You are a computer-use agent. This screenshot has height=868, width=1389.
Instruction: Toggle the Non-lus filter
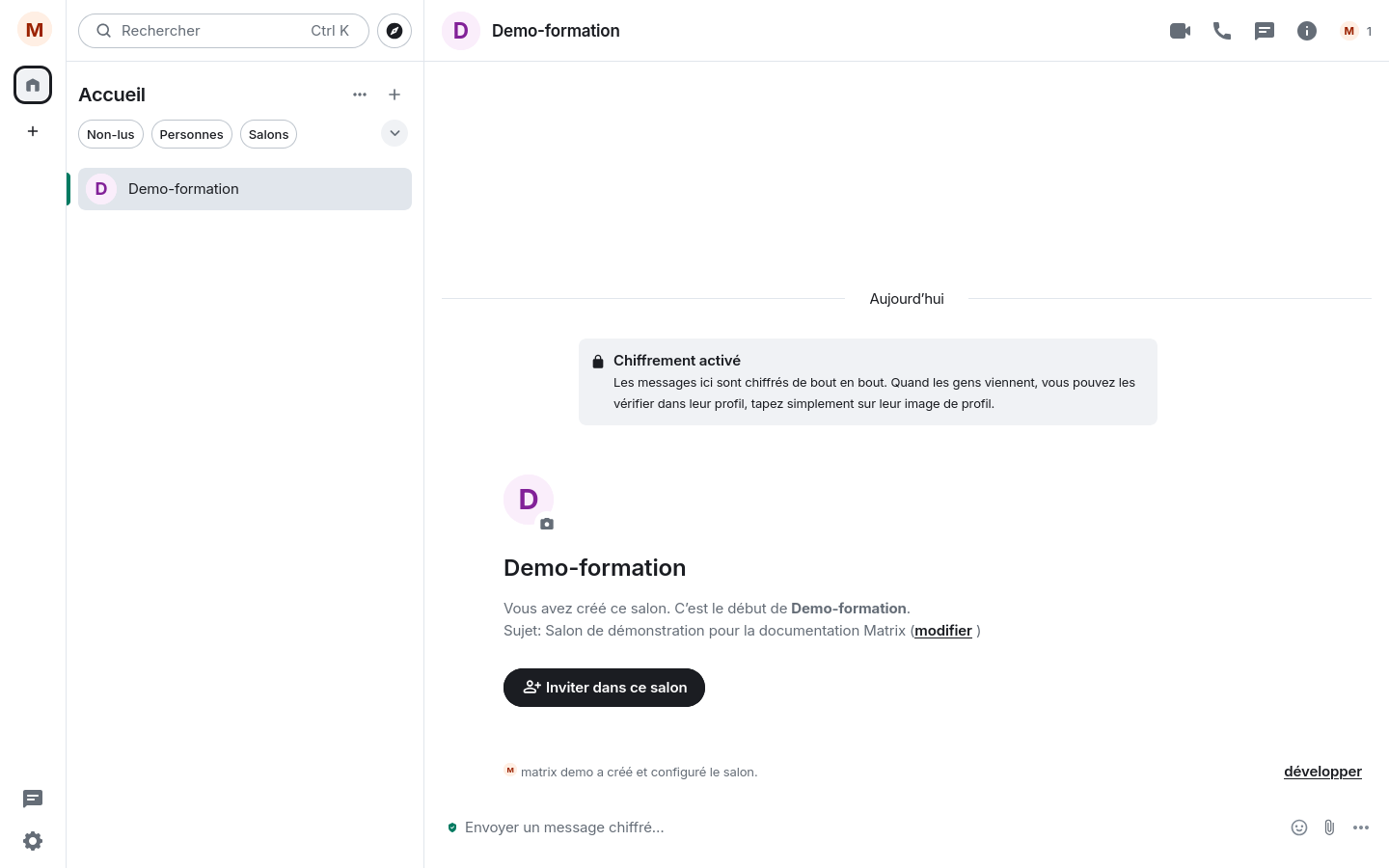tap(111, 134)
